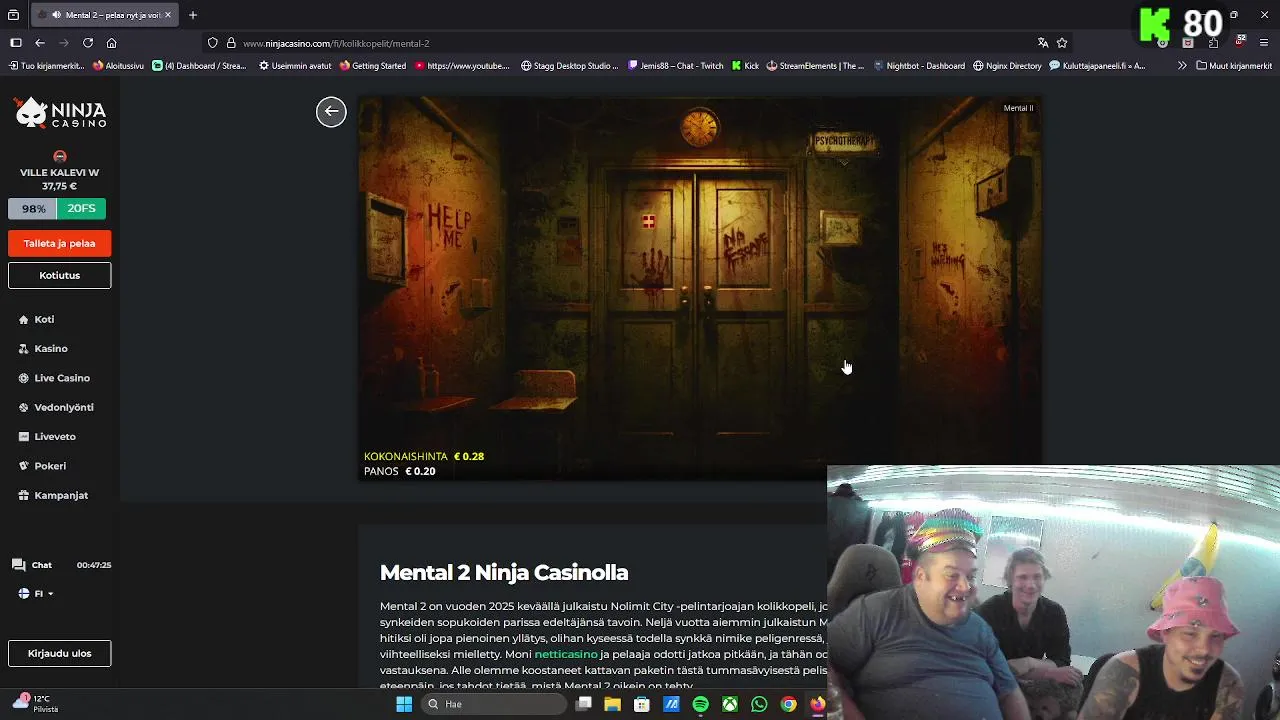Expand the bookmarks overflow chevron
This screenshot has height=720, width=1280.
point(1182,66)
